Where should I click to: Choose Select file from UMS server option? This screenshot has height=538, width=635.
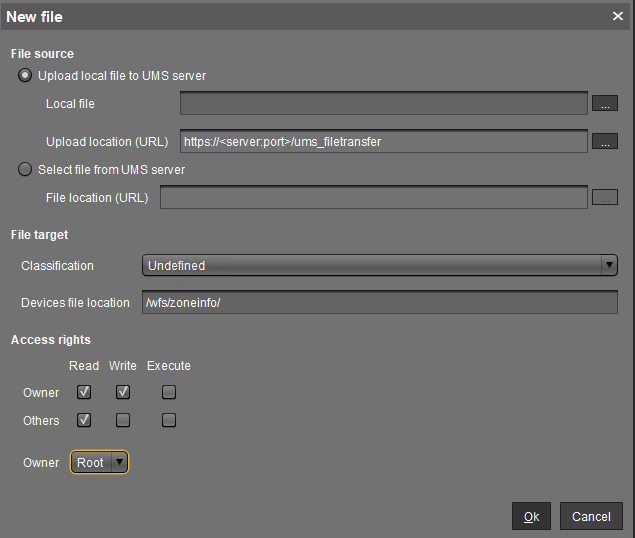click(25, 170)
